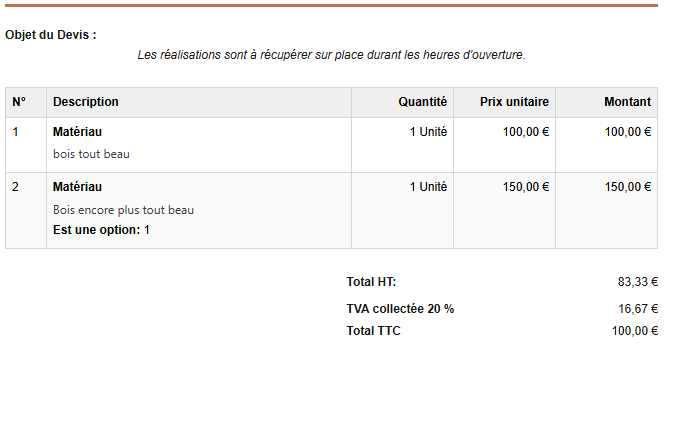Screen dimensions: 689x427
Task: Click the "Matériau" title in row 2
Action: [x=77, y=187]
